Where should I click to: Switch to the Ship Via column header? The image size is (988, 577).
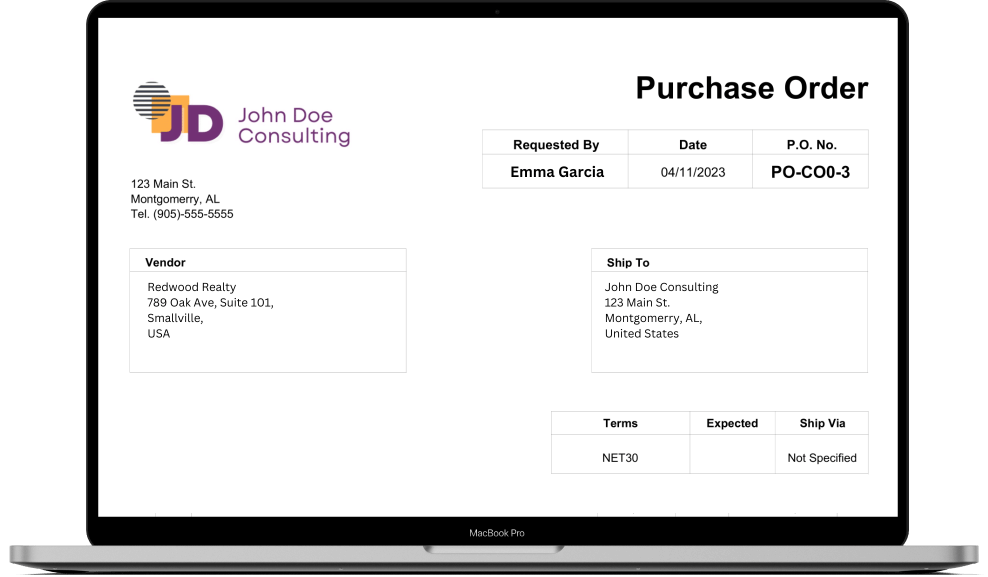coord(822,423)
